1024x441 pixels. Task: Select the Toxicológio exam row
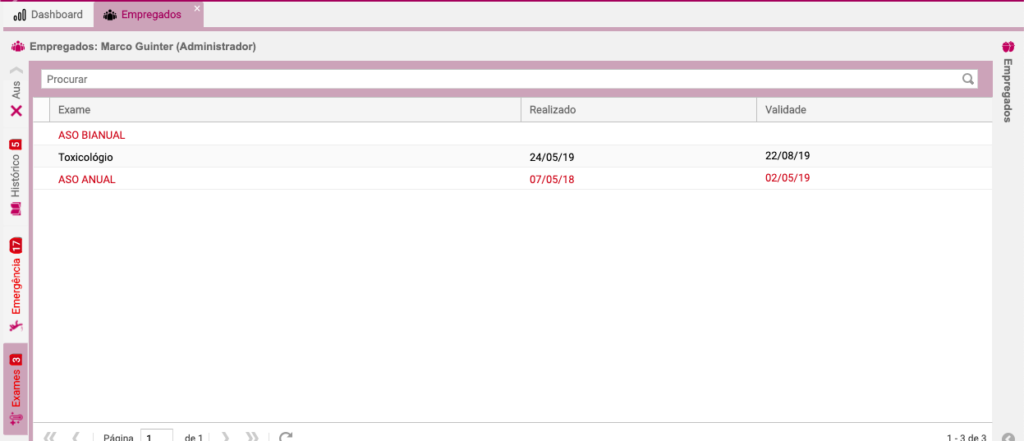pos(513,157)
